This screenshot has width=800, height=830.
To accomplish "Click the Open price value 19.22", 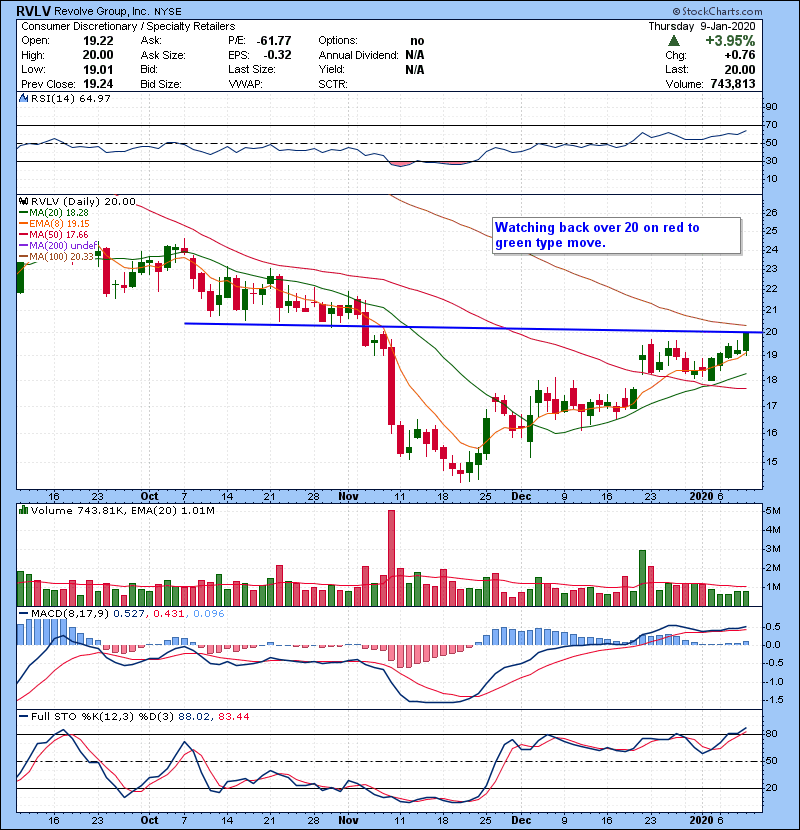I will point(98,41).
